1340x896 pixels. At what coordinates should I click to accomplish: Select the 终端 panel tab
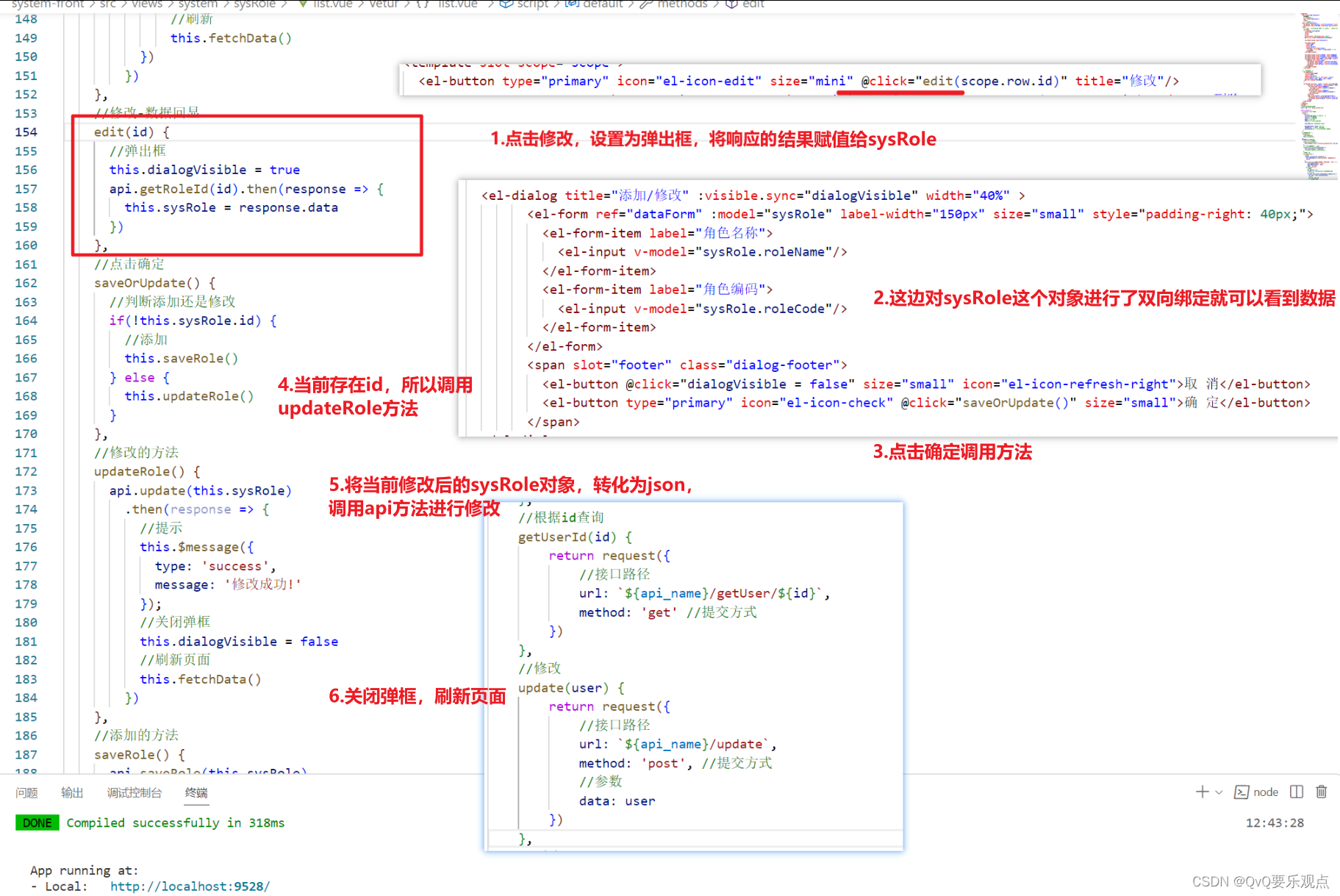(x=196, y=792)
